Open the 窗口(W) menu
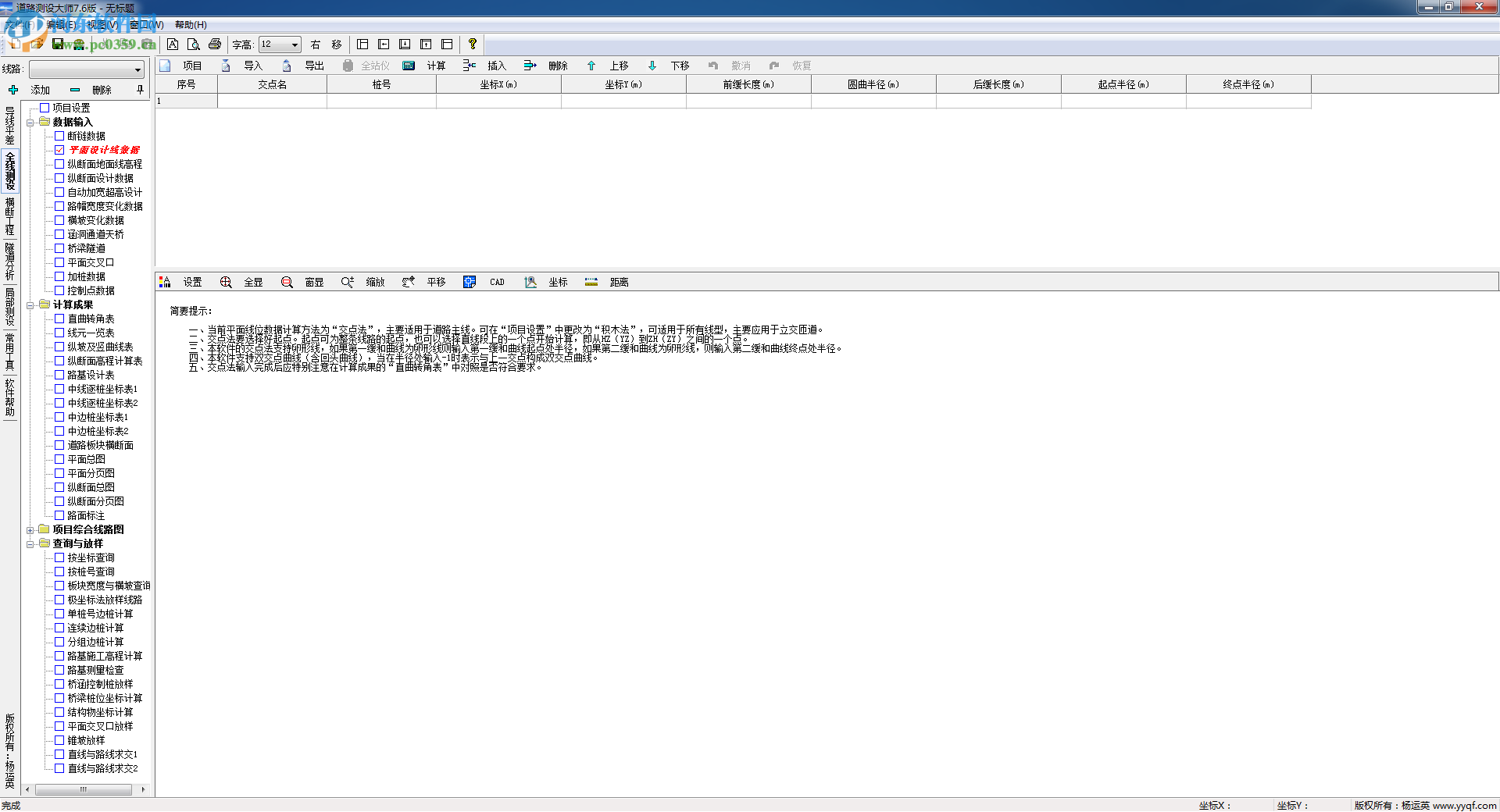Viewport: 1500px width, 812px height. [147, 25]
